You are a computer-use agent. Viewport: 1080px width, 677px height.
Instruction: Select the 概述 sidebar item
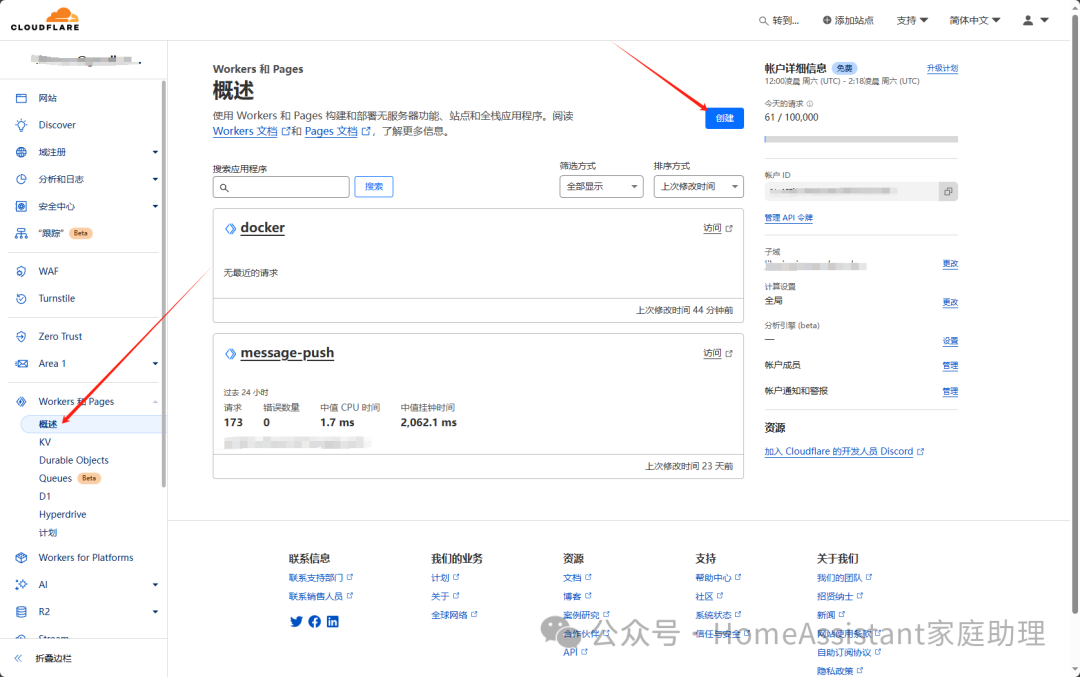92,424
